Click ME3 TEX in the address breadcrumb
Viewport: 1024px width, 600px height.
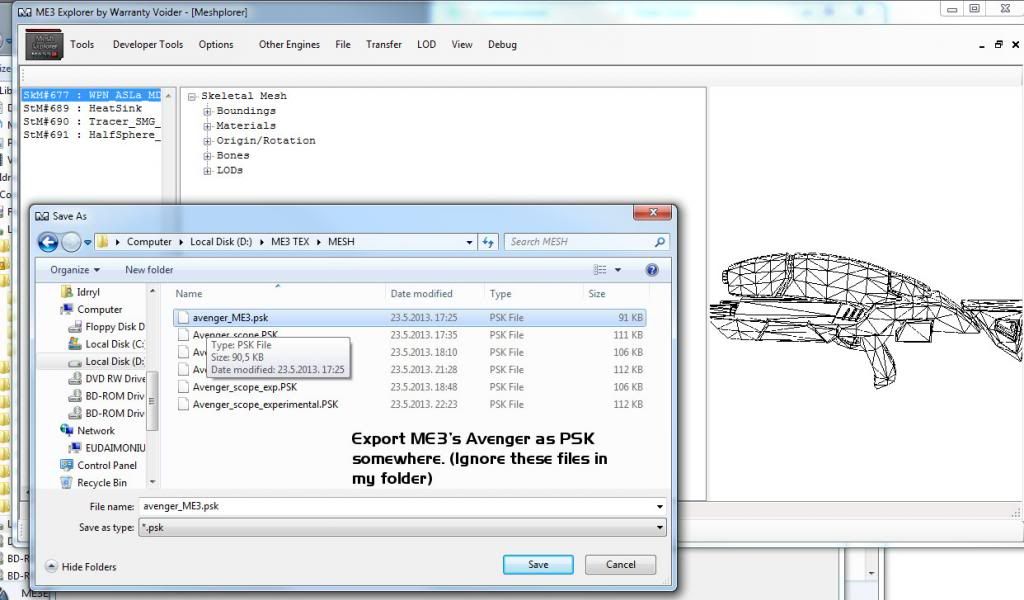click(x=290, y=242)
